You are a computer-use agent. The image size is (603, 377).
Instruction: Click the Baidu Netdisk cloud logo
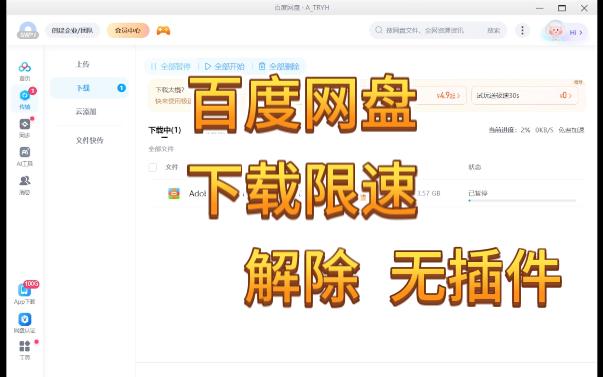point(28,30)
